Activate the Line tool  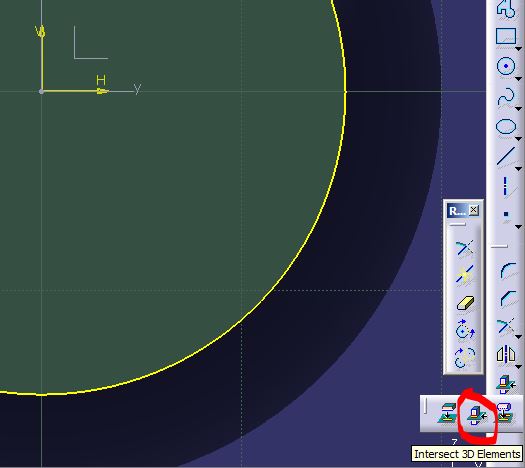coord(506,156)
